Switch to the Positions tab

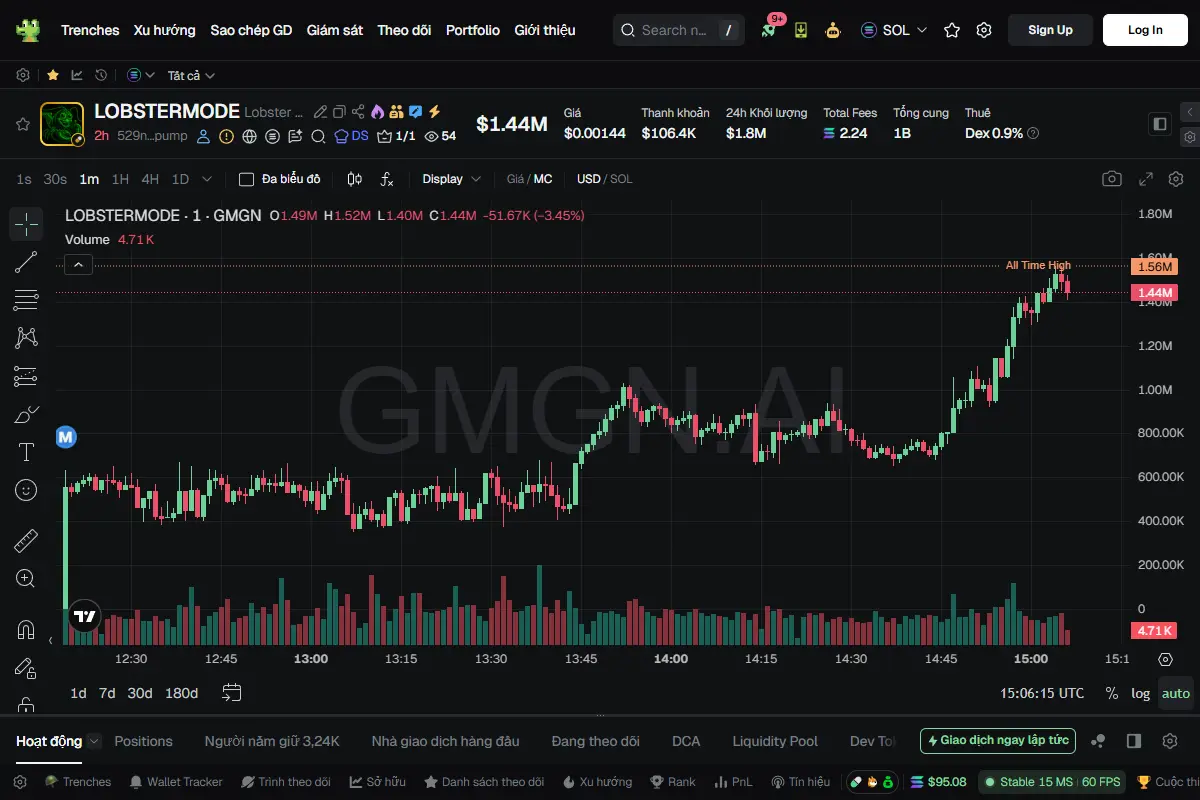pos(143,741)
